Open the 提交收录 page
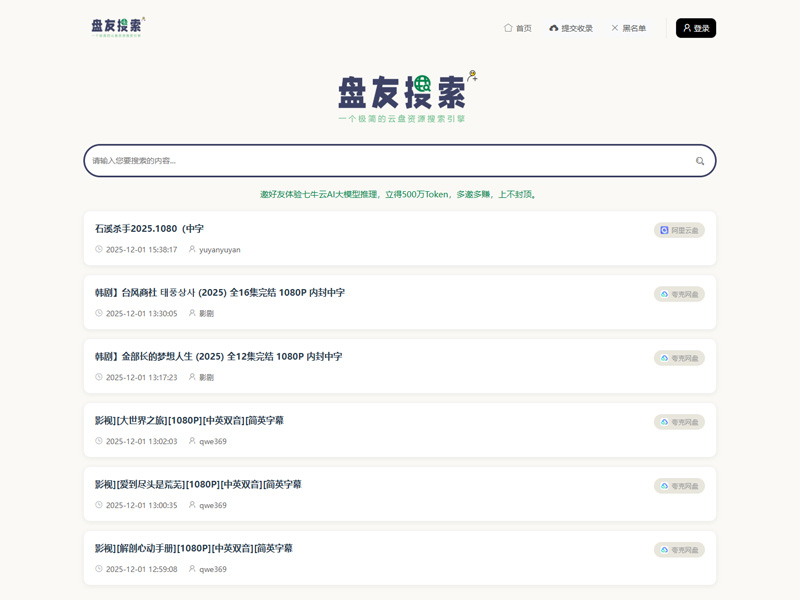This screenshot has height=600, width=800. pyautogui.click(x=576, y=28)
